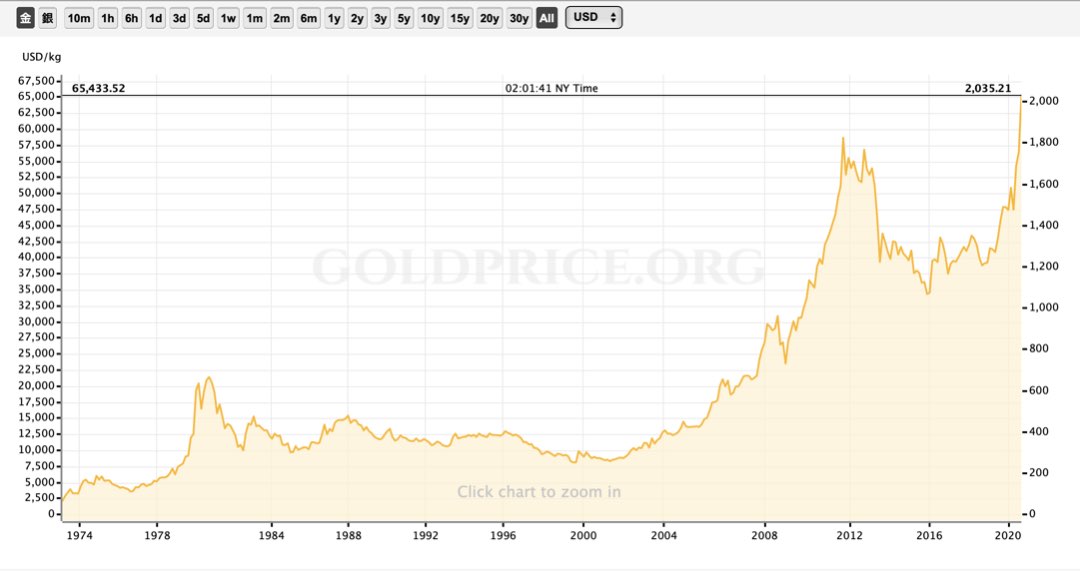The width and height of the screenshot is (1080, 572).
Task: Switch chart to 1w range
Action: click(229, 18)
